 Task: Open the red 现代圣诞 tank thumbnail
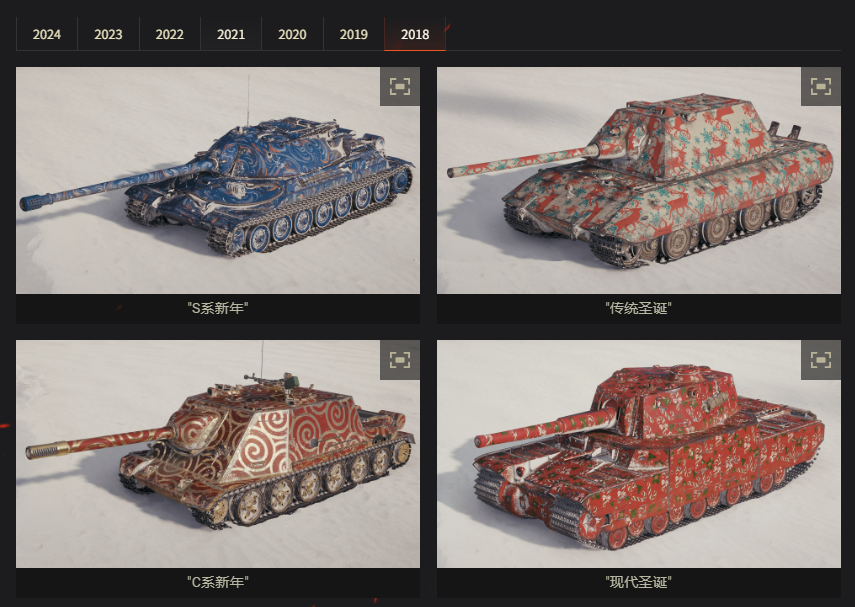pyautogui.click(x=639, y=454)
